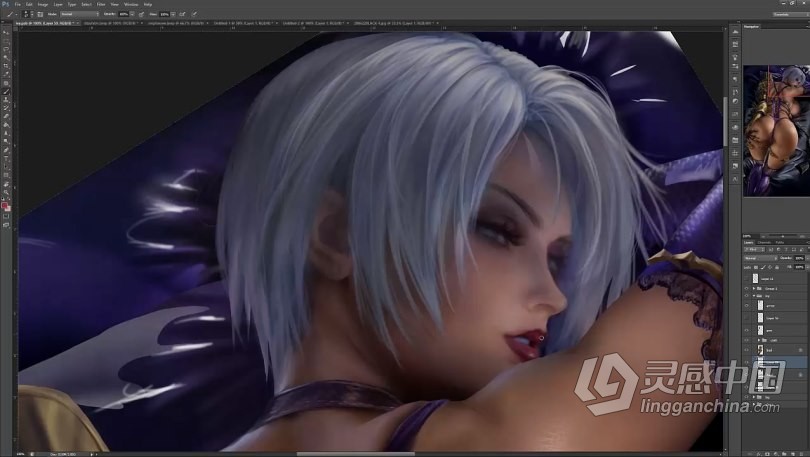Open the Layer menu
The height and width of the screenshot is (457, 810).
[x=58, y=4]
